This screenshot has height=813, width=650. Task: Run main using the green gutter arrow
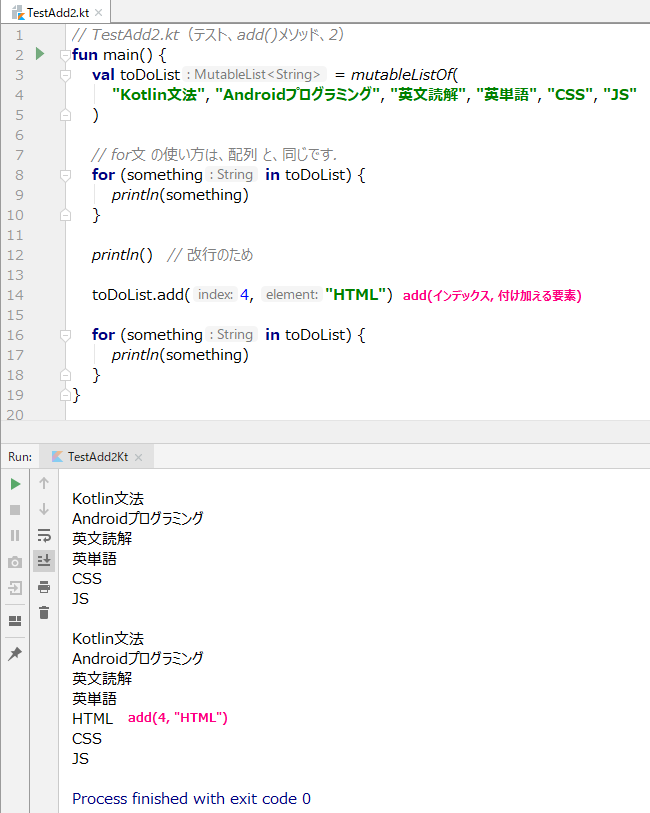[x=40, y=54]
